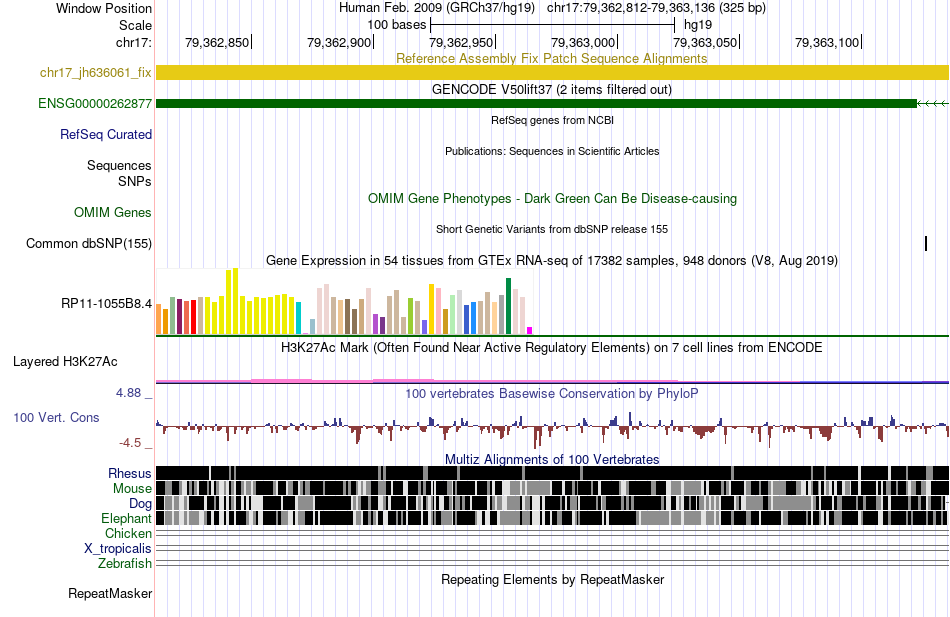Click the OMIM Genes track label
The image size is (950, 617).
(113, 212)
